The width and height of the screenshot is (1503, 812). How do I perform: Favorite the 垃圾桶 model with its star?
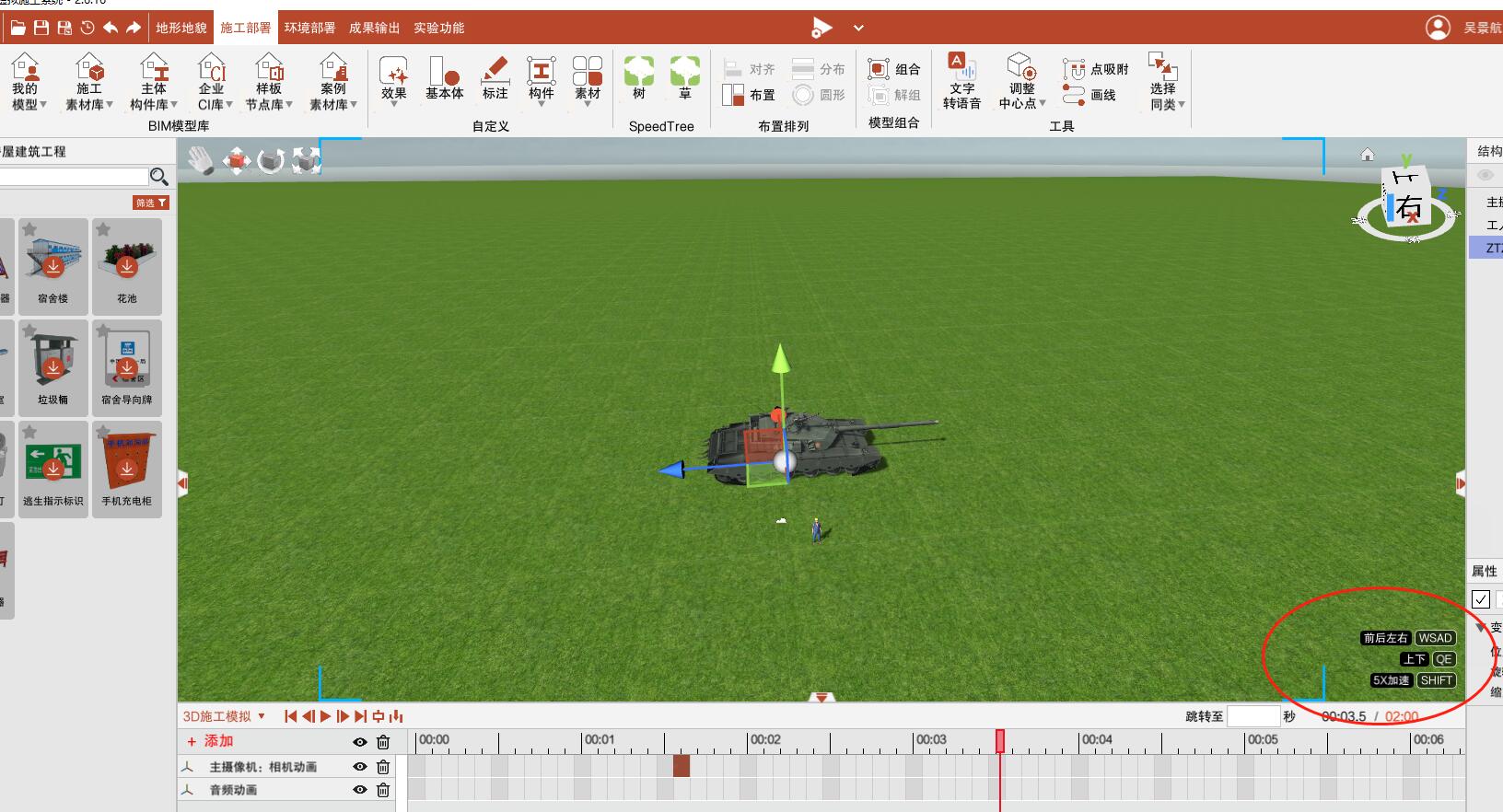[x=29, y=331]
